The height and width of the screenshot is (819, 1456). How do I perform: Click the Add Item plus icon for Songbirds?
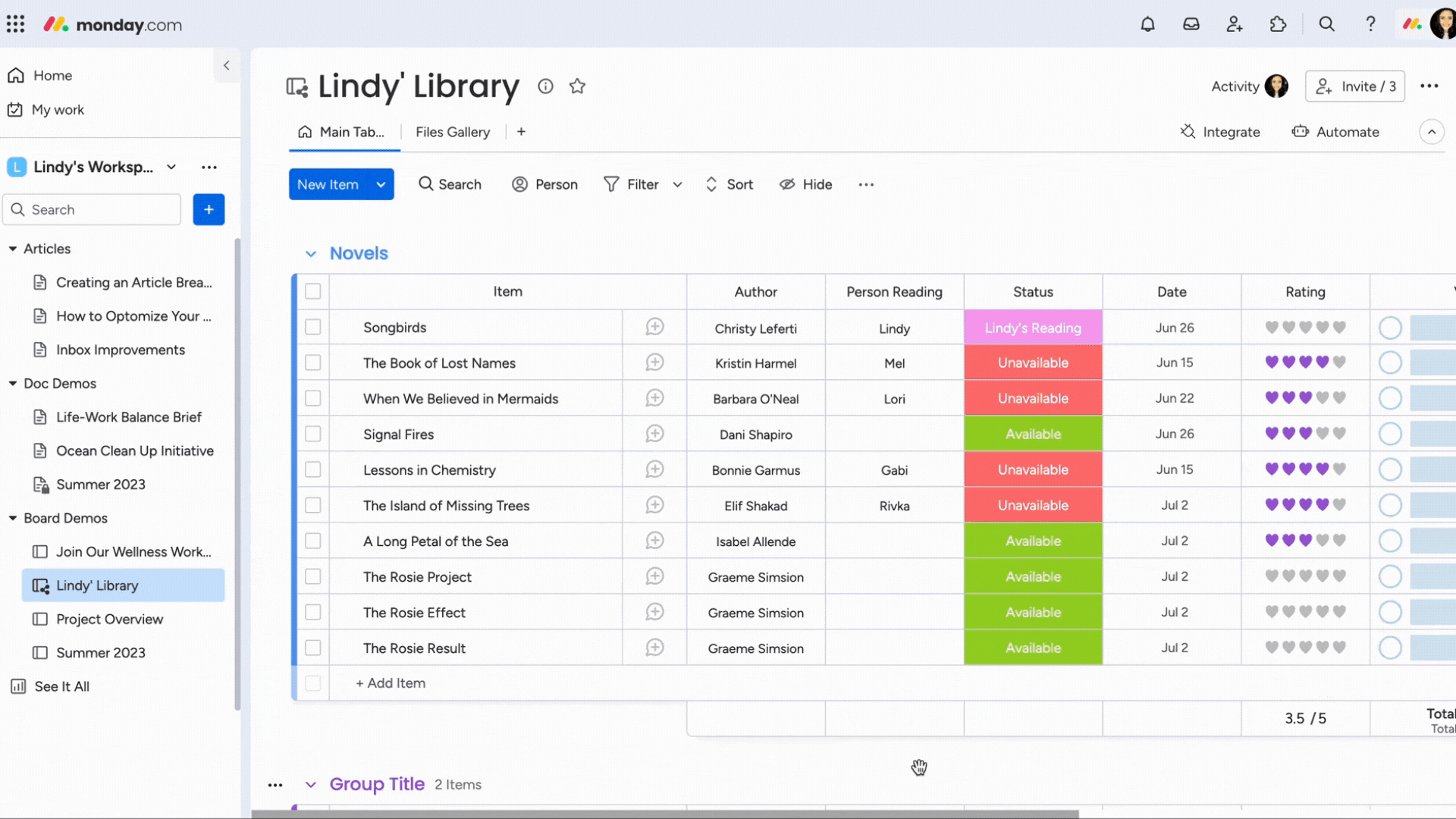tap(655, 326)
